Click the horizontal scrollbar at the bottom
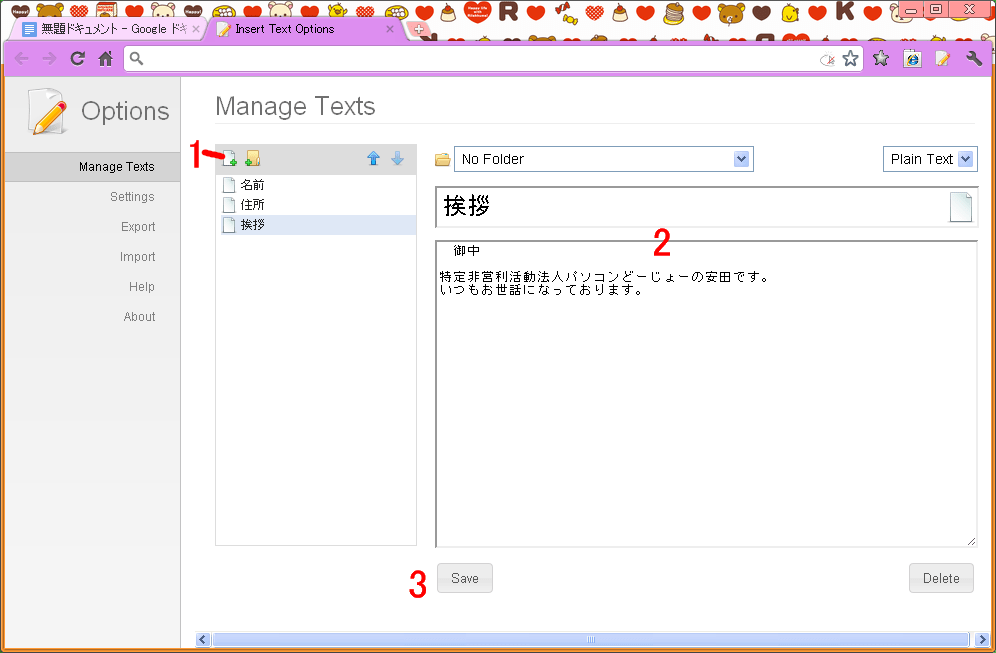 590,639
